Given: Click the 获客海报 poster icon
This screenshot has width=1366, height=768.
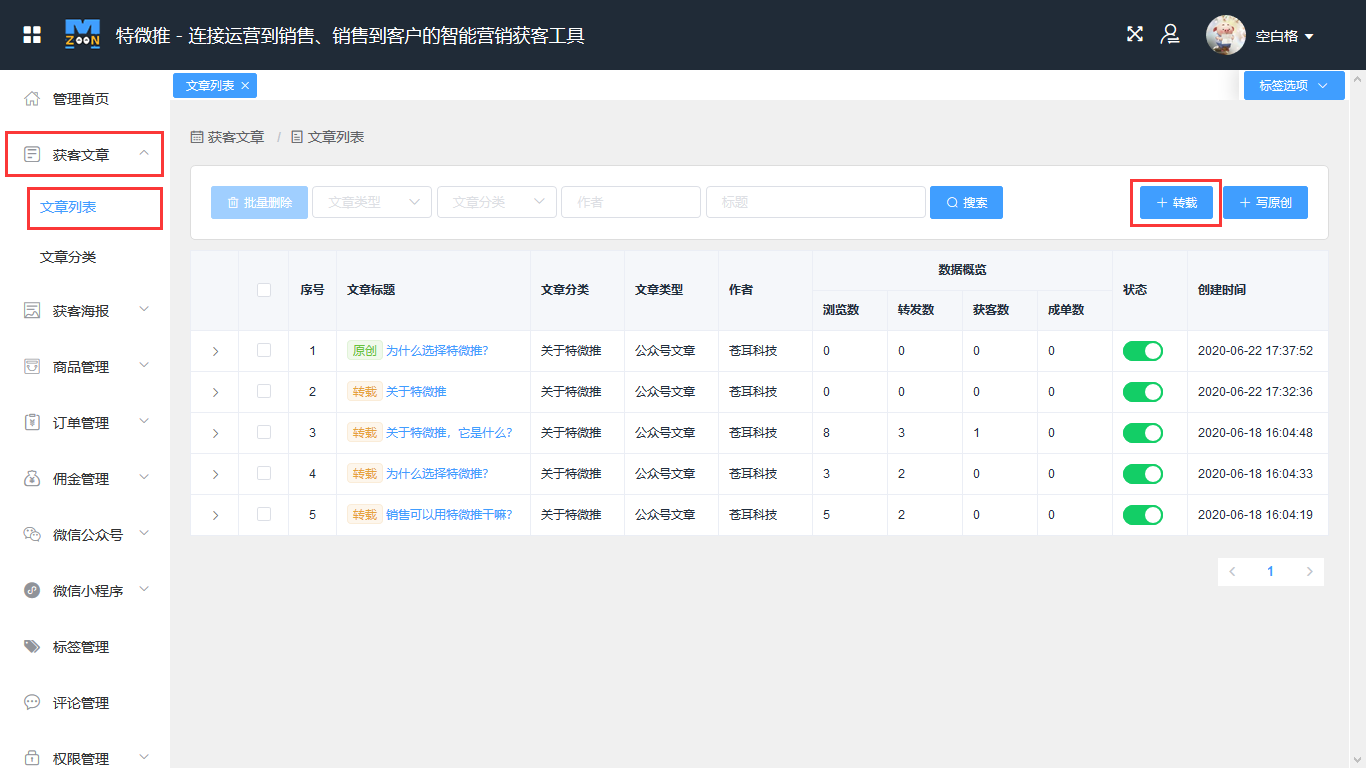Looking at the screenshot, I should pos(32,311).
